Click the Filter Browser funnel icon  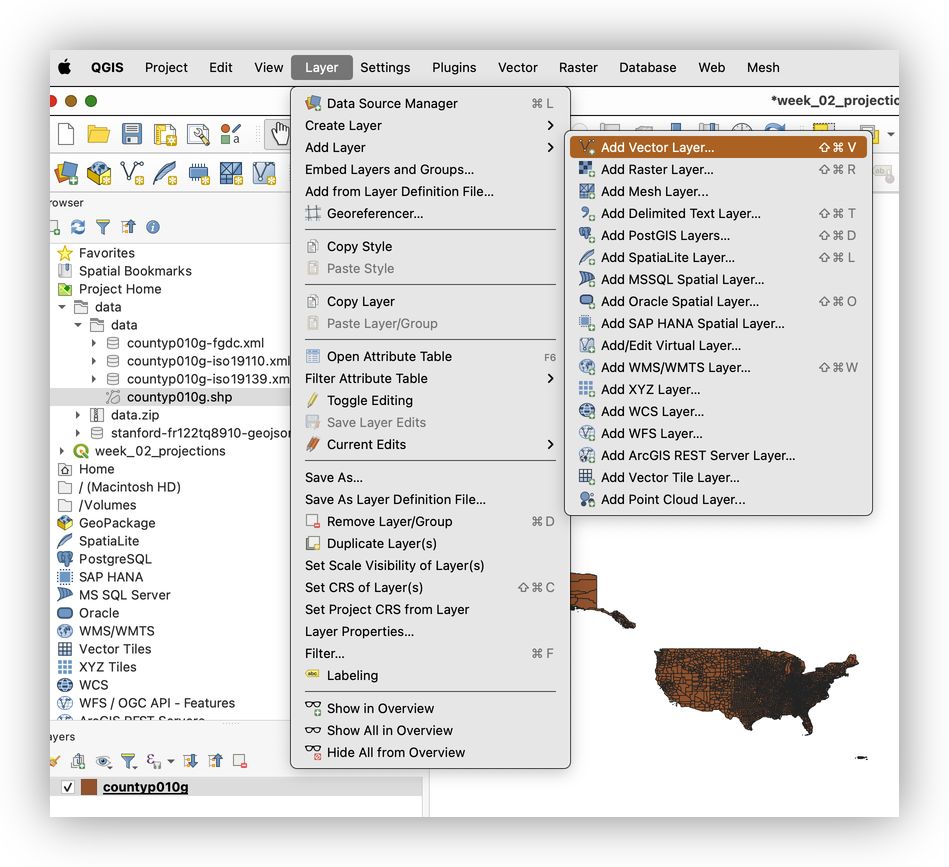[103, 227]
